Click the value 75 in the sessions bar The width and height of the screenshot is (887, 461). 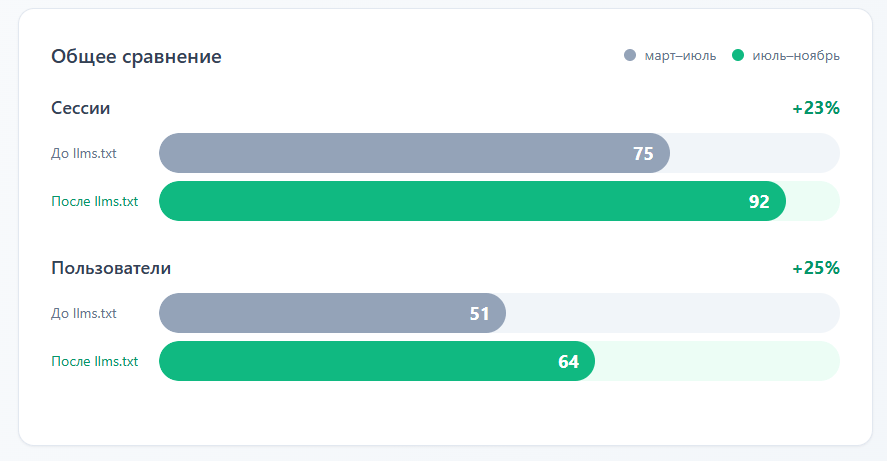[643, 153]
